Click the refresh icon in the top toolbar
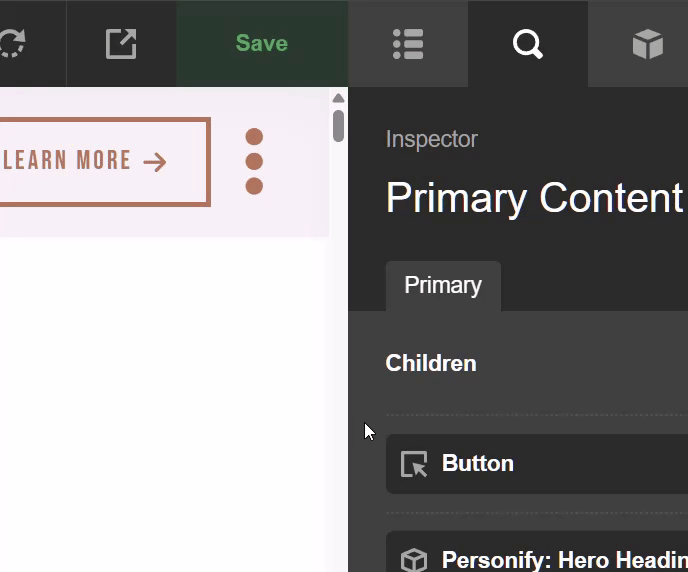Screen dimensions: 688x572 coord(14,44)
